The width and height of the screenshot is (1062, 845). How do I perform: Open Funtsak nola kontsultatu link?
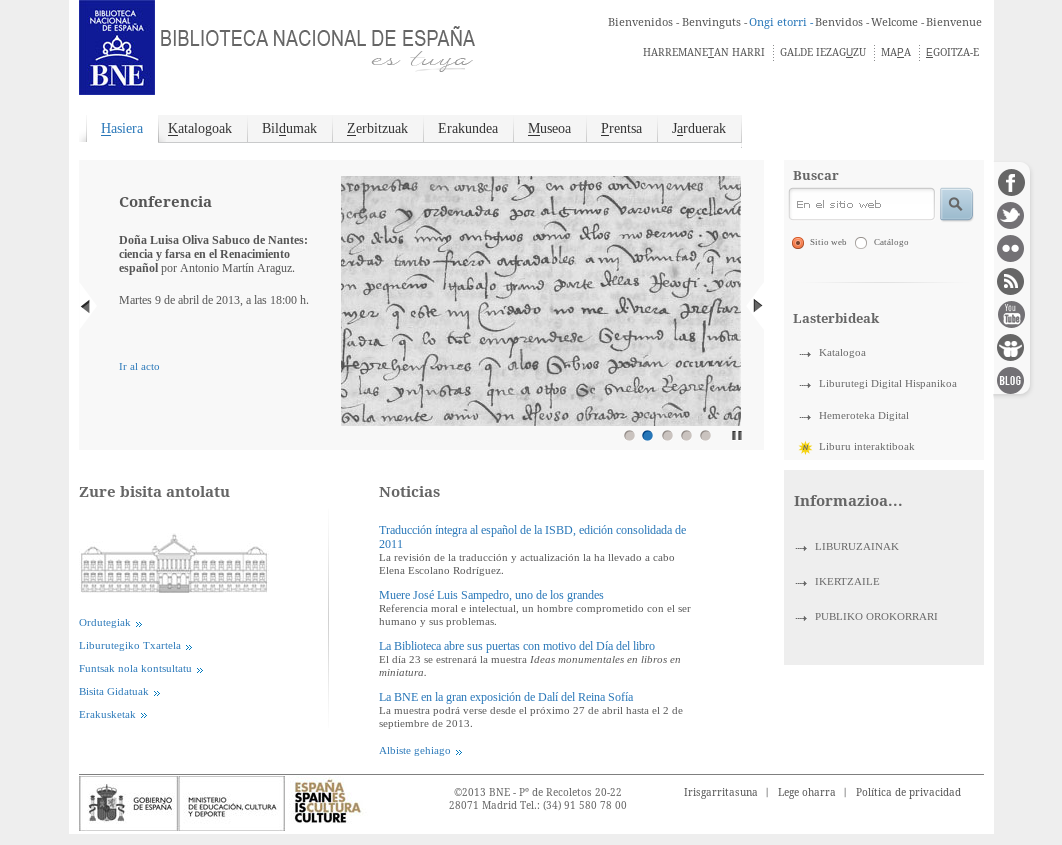point(135,669)
